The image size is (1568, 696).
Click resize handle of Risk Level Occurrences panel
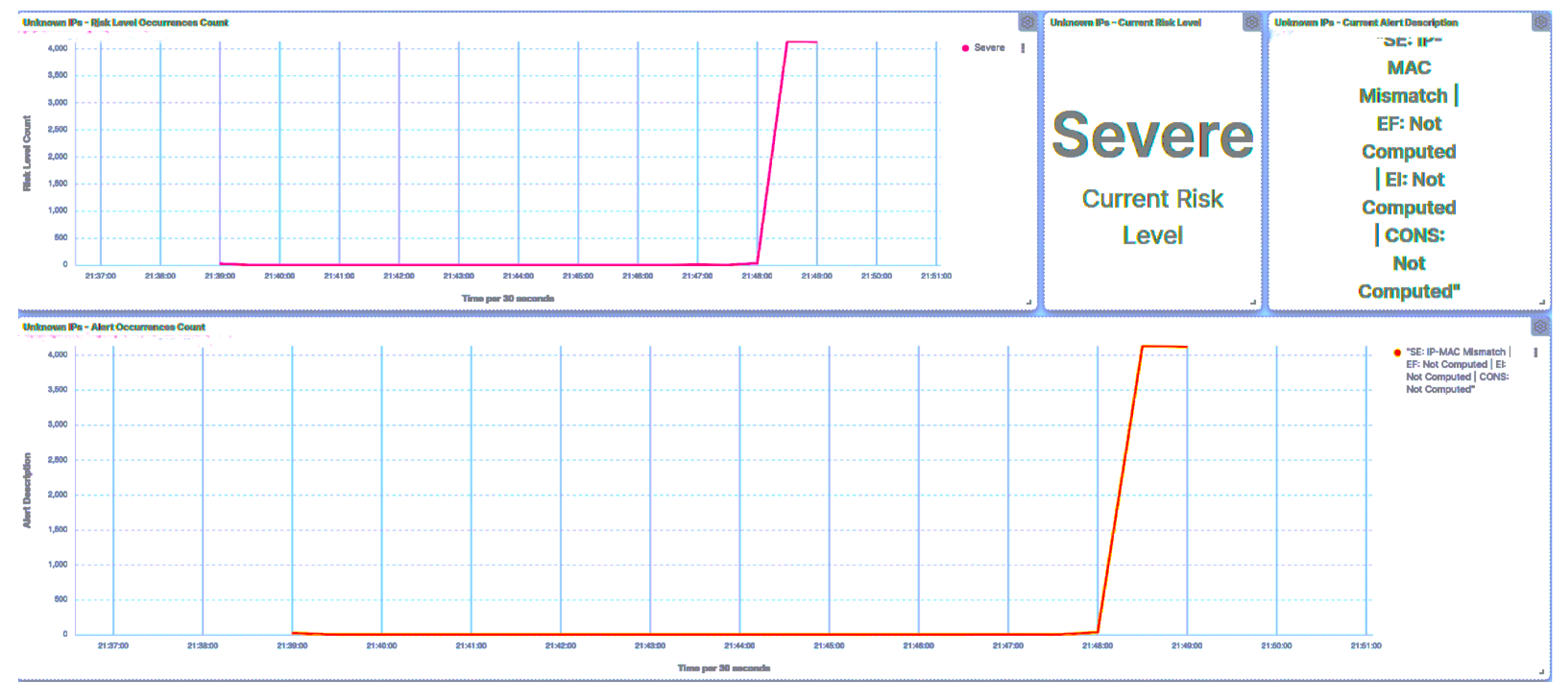(x=1029, y=302)
